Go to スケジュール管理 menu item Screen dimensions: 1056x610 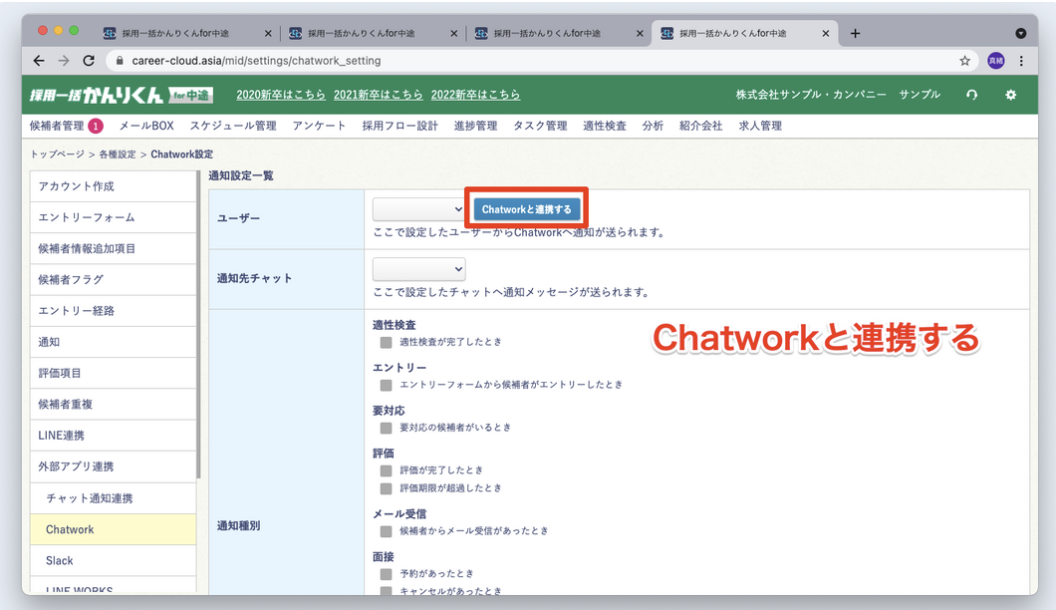click(233, 126)
